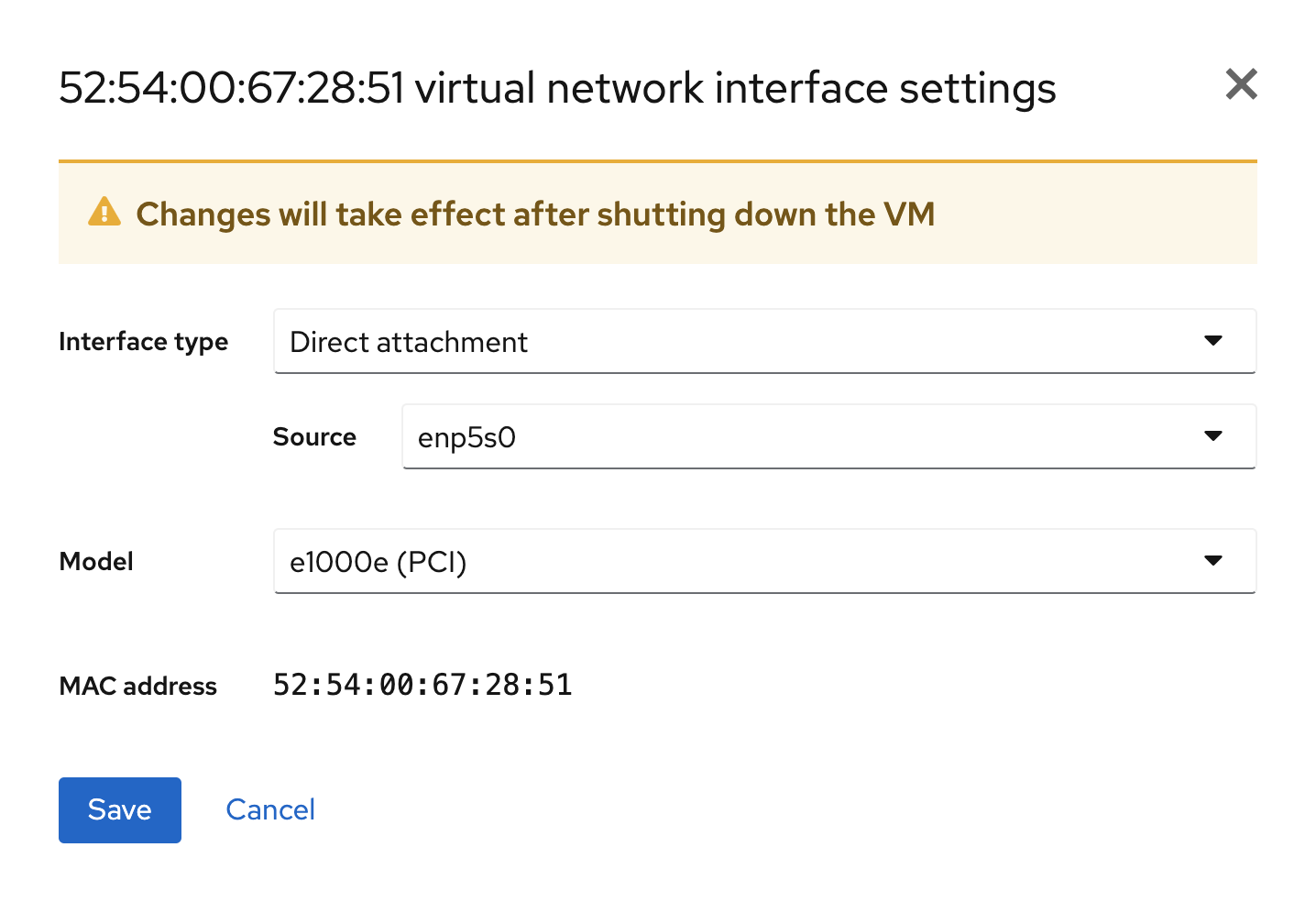Click the Interface type label
The height and width of the screenshot is (902, 1316).
[143, 341]
